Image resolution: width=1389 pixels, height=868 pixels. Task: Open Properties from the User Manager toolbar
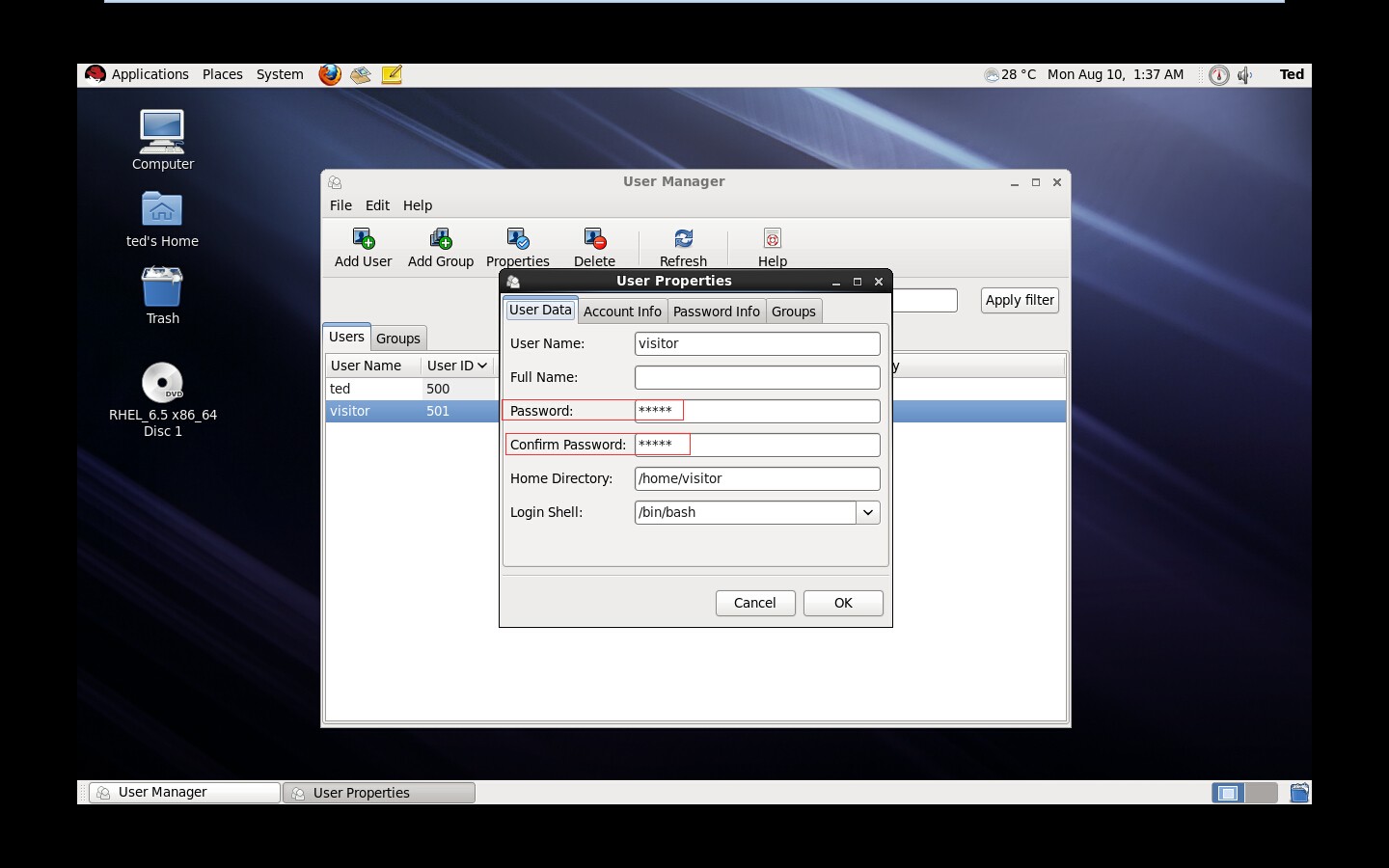518,247
